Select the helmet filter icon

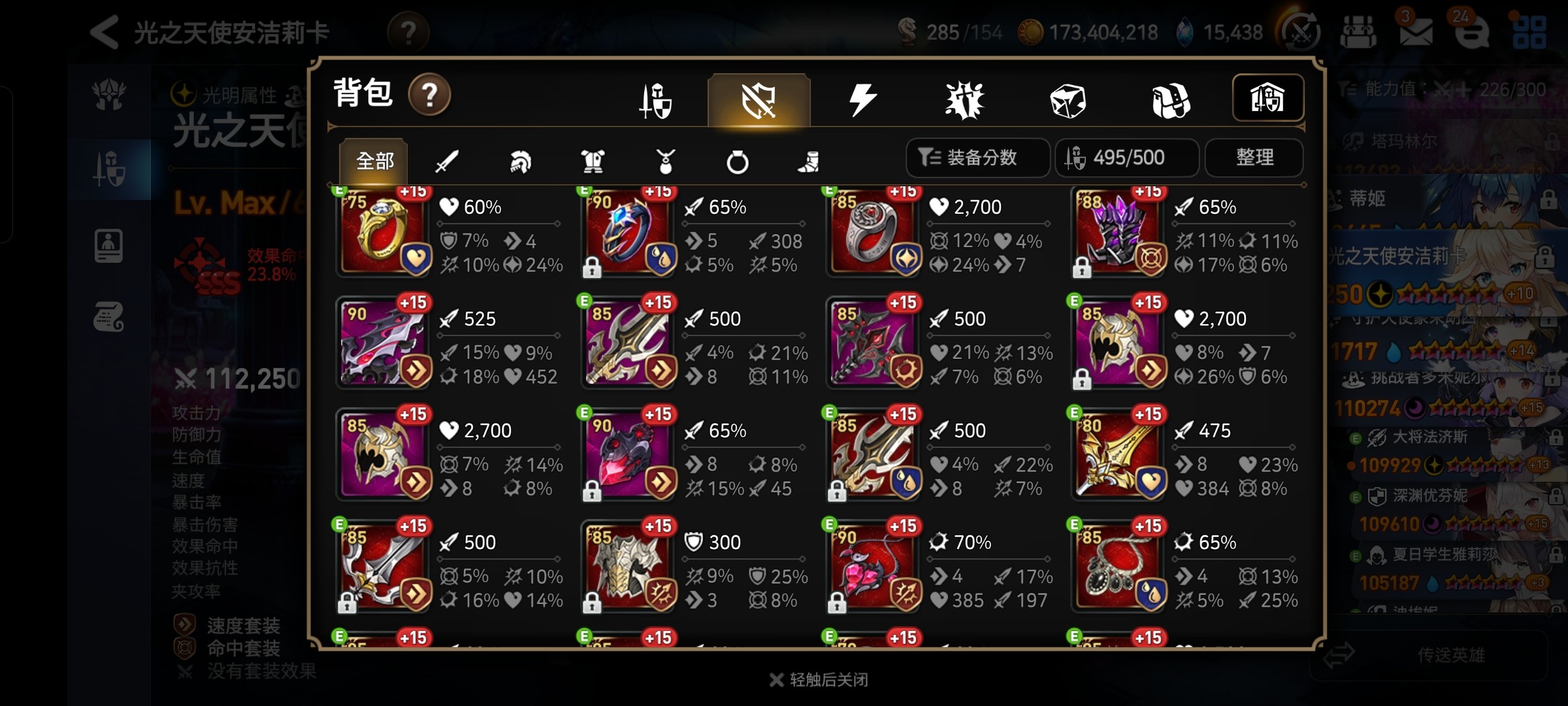tap(520, 161)
